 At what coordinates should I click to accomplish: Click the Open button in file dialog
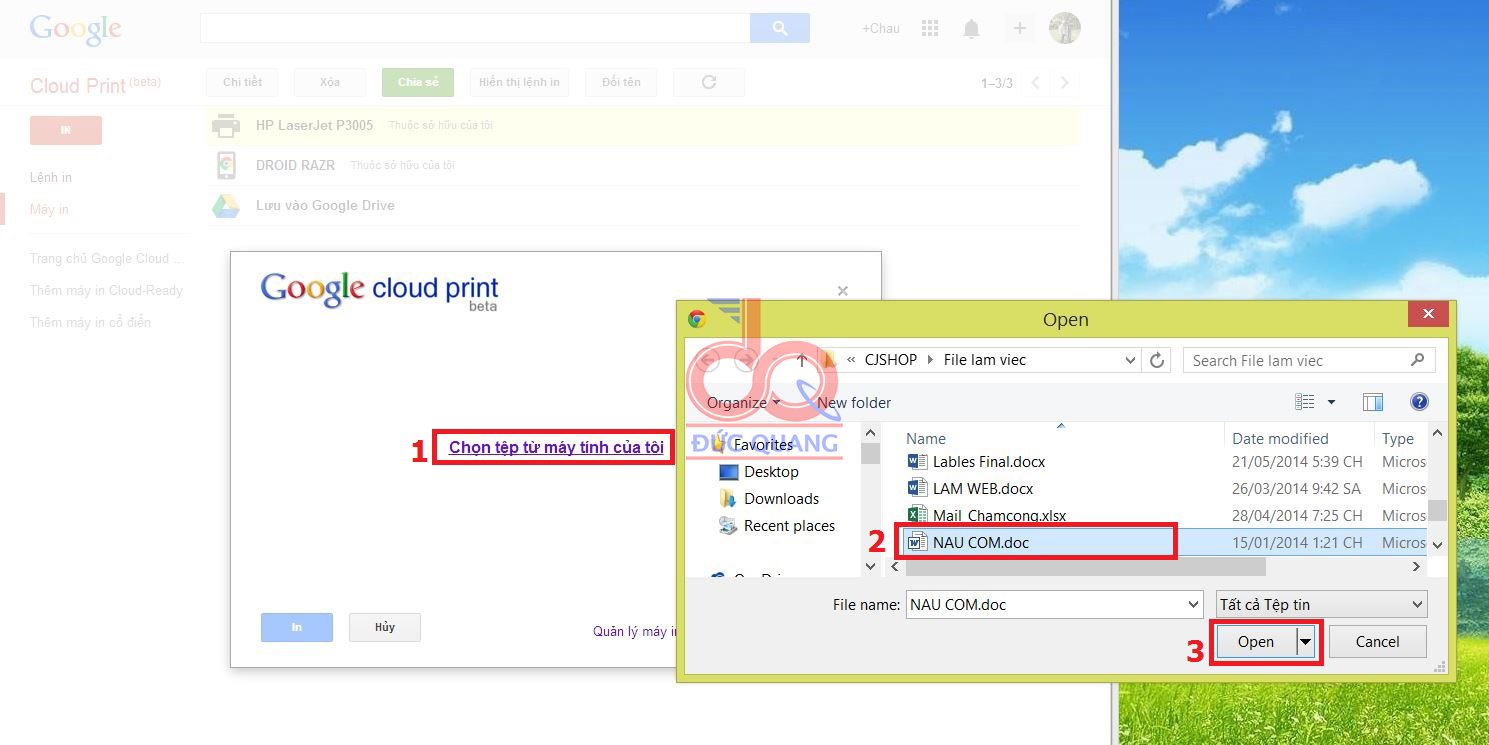[x=1256, y=642]
